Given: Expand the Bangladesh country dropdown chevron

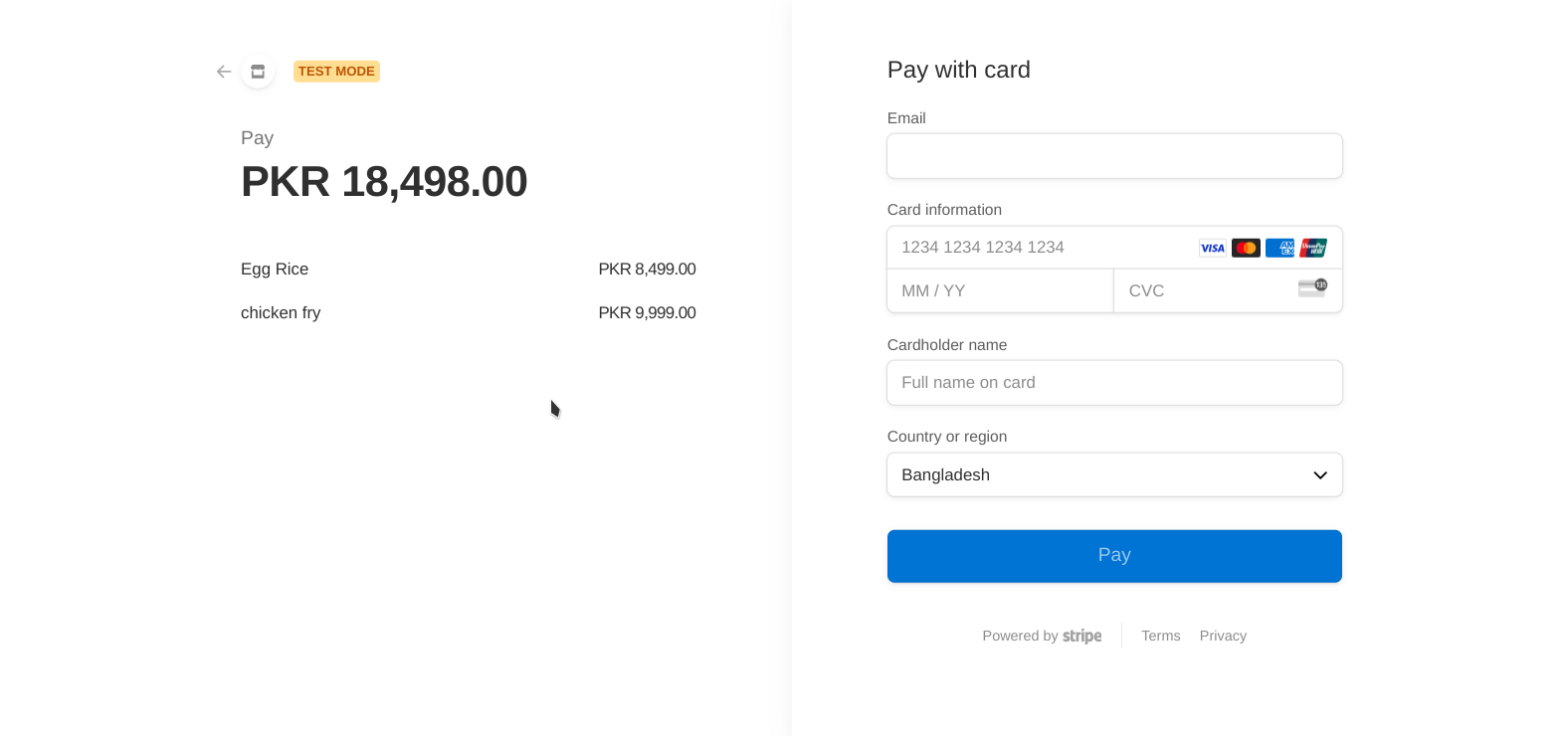Looking at the screenshot, I should click(x=1320, y=474).
